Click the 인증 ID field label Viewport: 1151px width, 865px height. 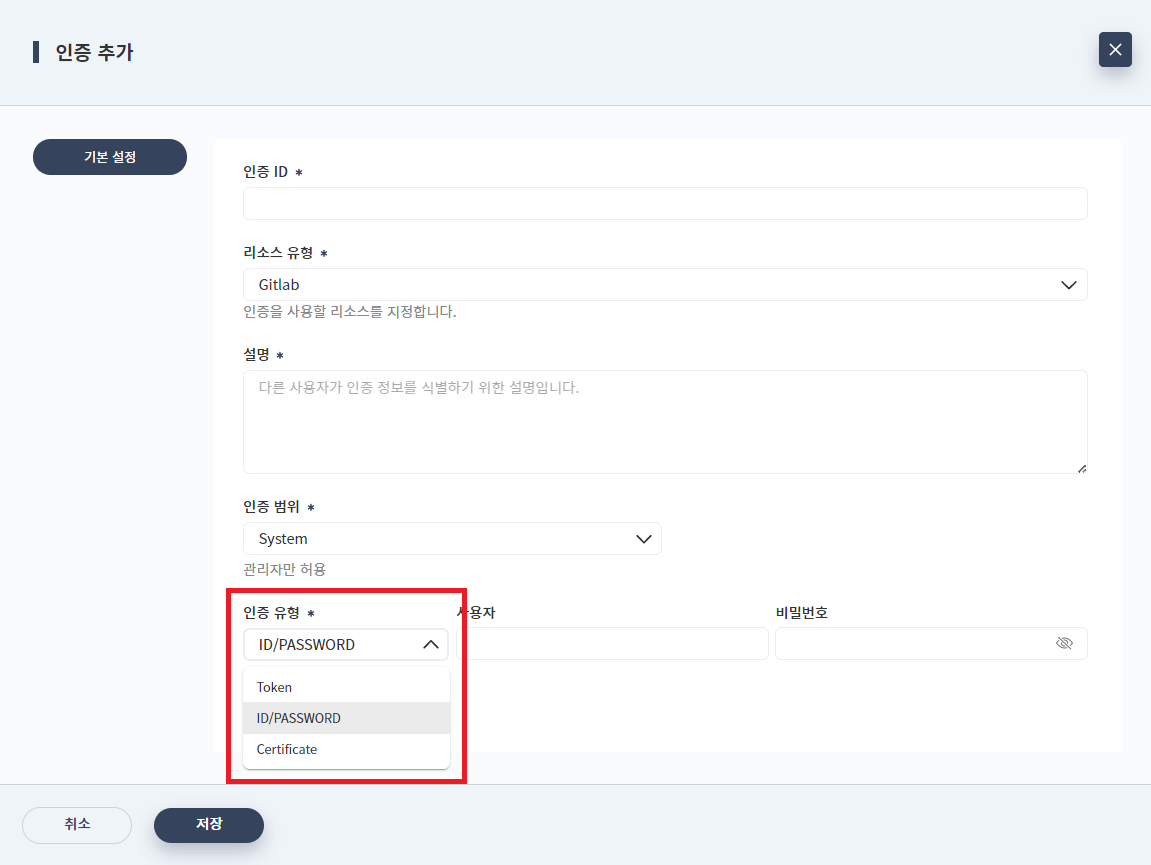pyautogui.click(x=266, y=171)
